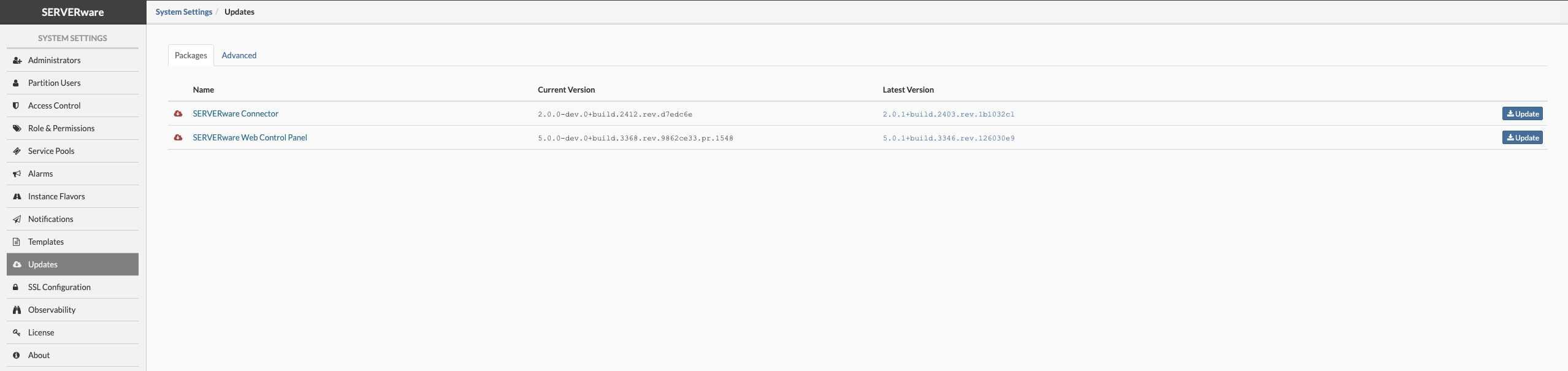Click System Settings breadcrumb link
This screenshot has height=371, width=1568.
coord(184,12)
